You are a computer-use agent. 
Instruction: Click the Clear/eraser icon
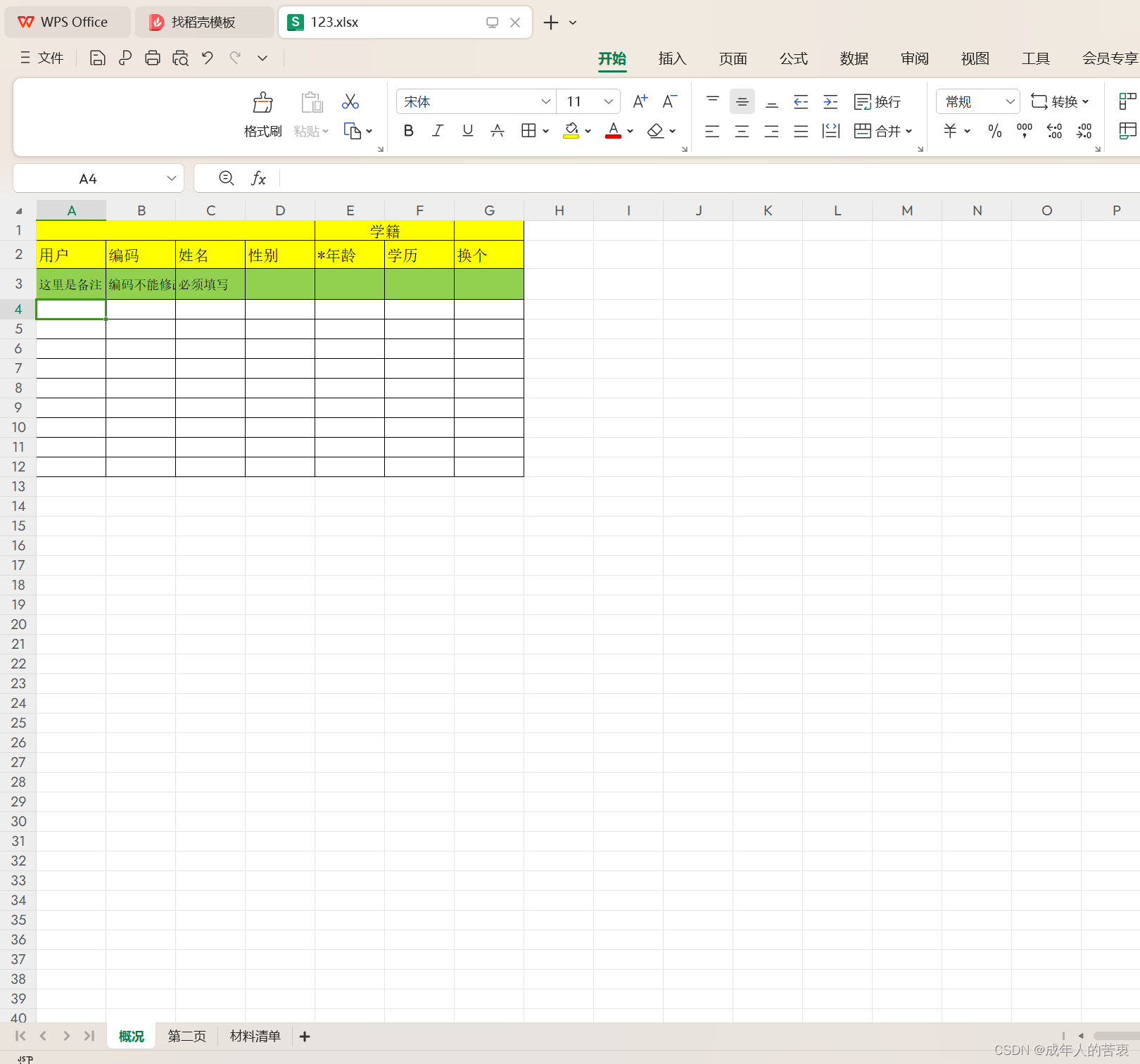[x=655, y=131]
